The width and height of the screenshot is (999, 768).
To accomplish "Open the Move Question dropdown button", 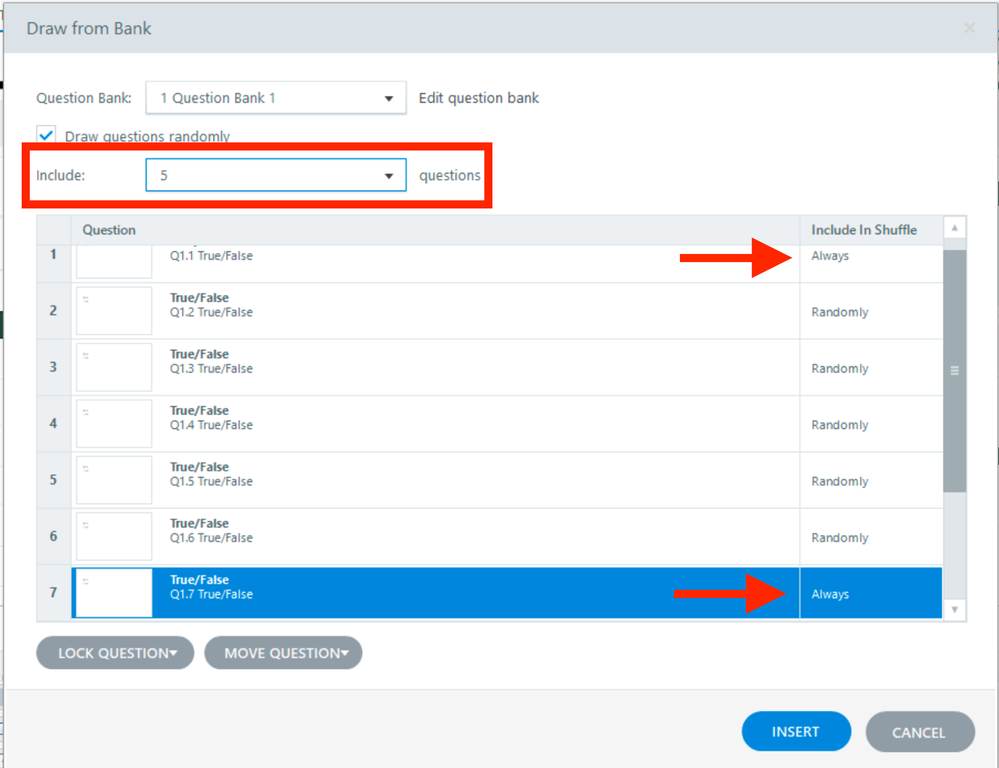I will click(x=283, y=653).
